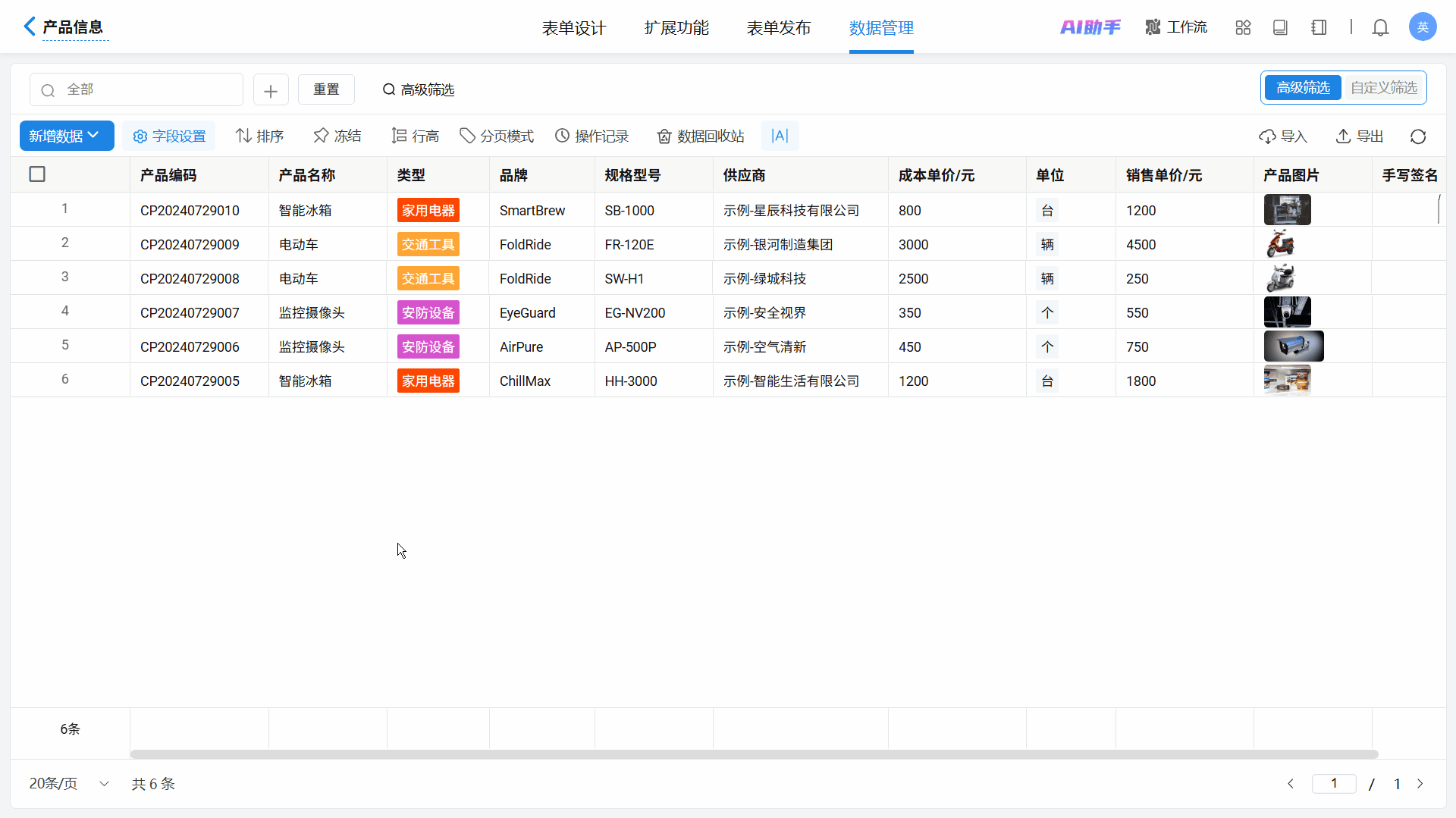
Task: Click the plus button to add filter
Action: [x=271, y=90]
